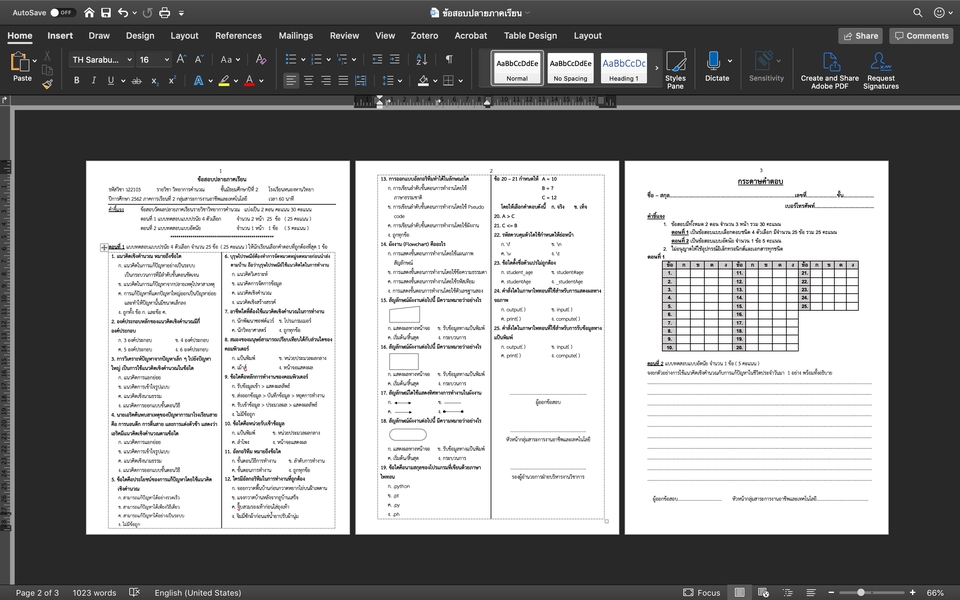Toggle Strikethrough formatting

click(137, 80)
